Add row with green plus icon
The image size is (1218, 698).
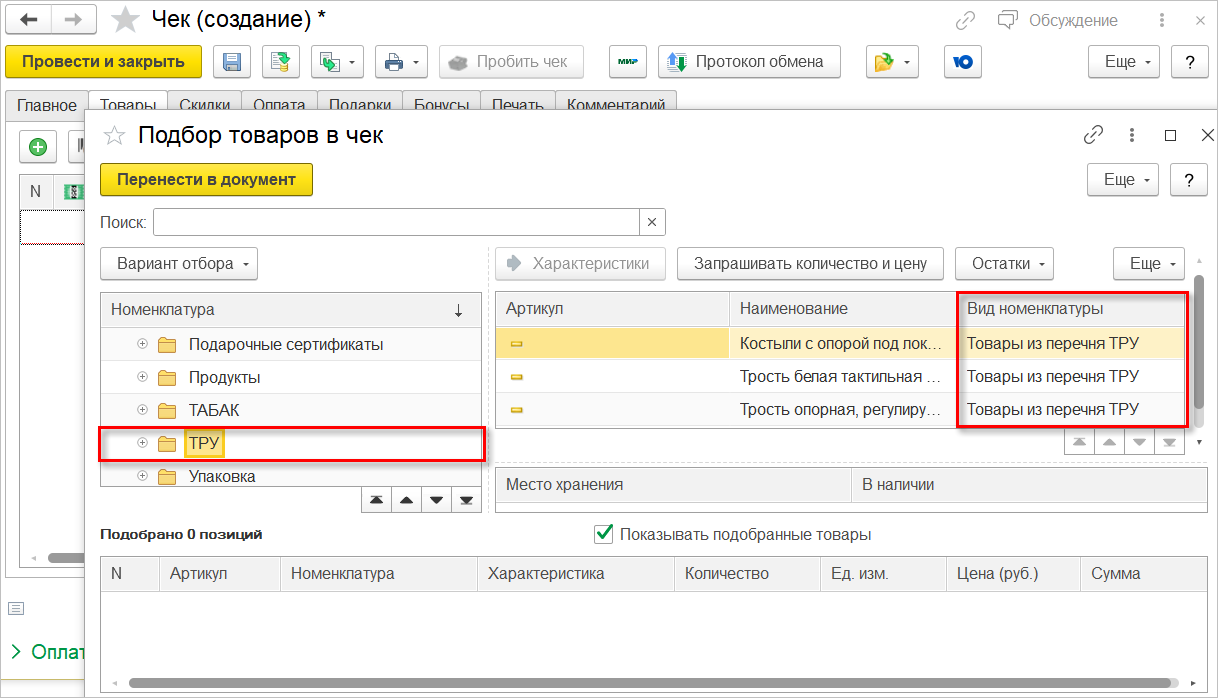coord(38,147)
